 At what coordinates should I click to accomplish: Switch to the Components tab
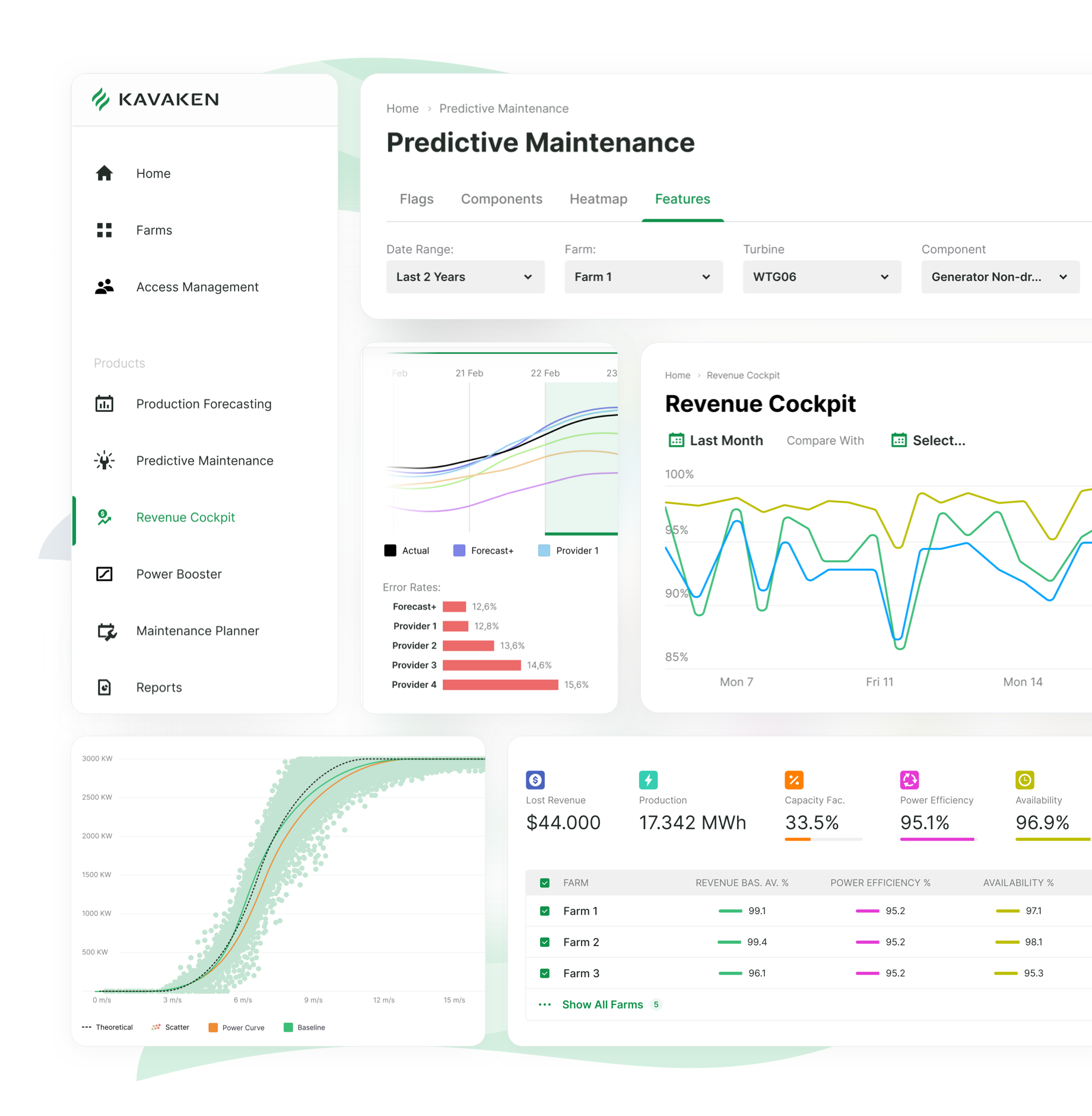501,199
